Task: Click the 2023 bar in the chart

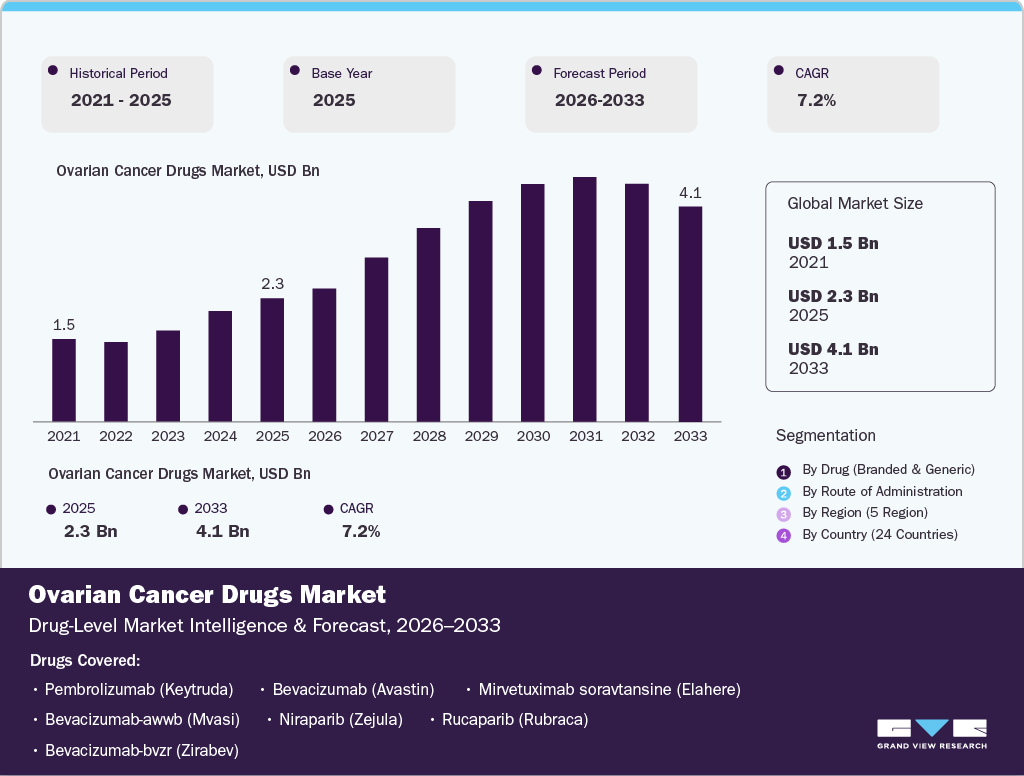Action: pos(168,376)
